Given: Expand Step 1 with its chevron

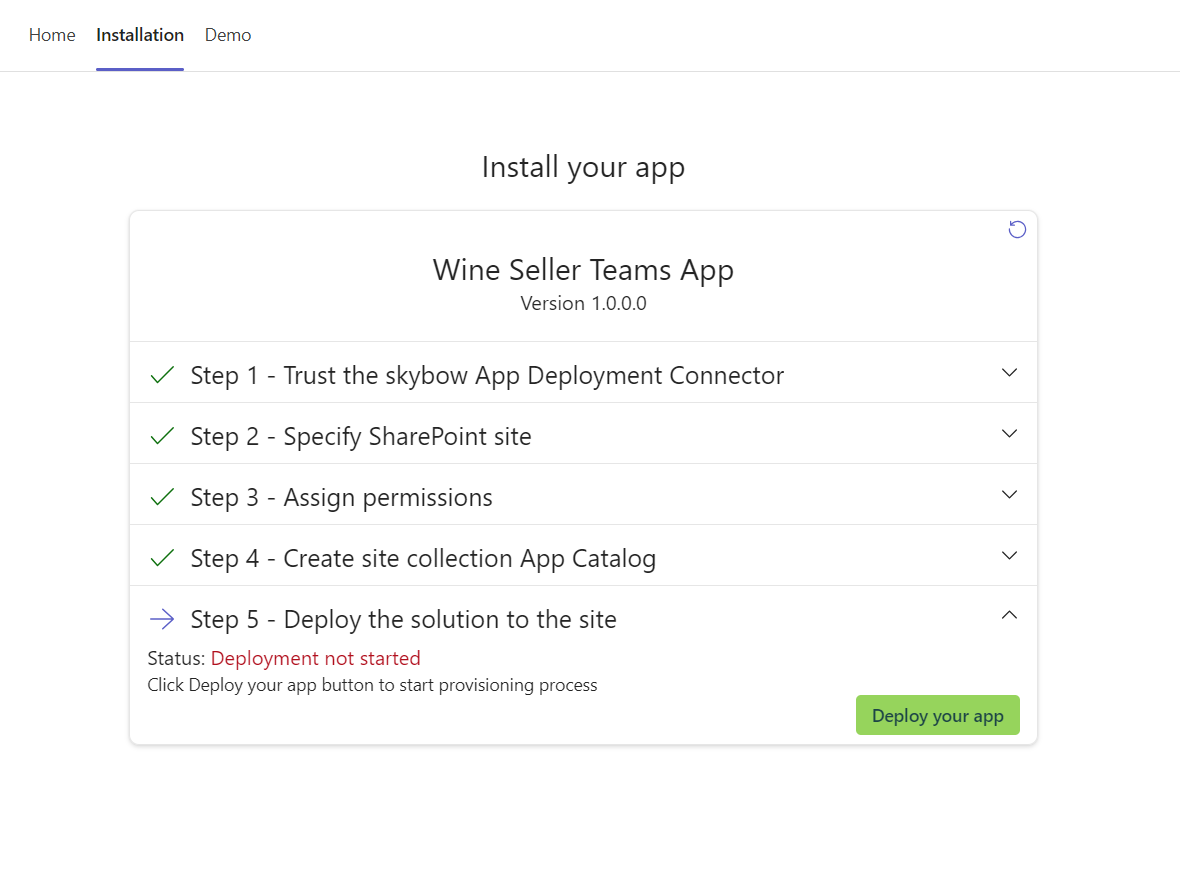Looking at the screenshot, I should [x=1009, y=373].
